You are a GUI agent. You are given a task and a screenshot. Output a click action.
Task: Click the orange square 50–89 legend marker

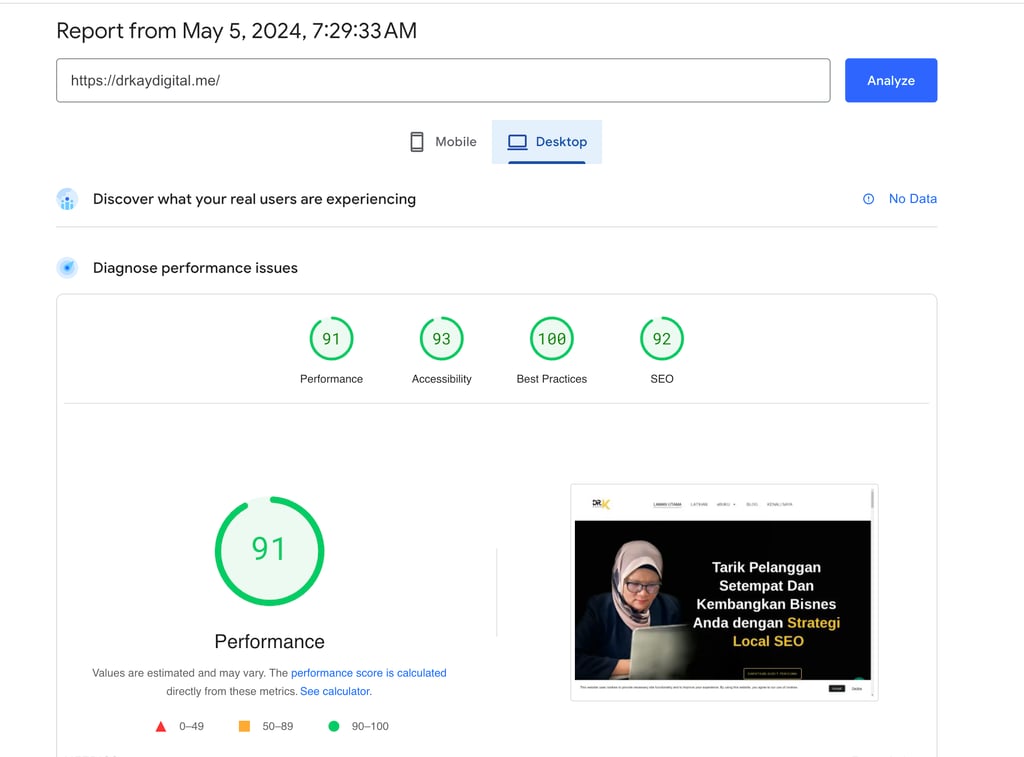pyautogui.click(x=243, y=726)
